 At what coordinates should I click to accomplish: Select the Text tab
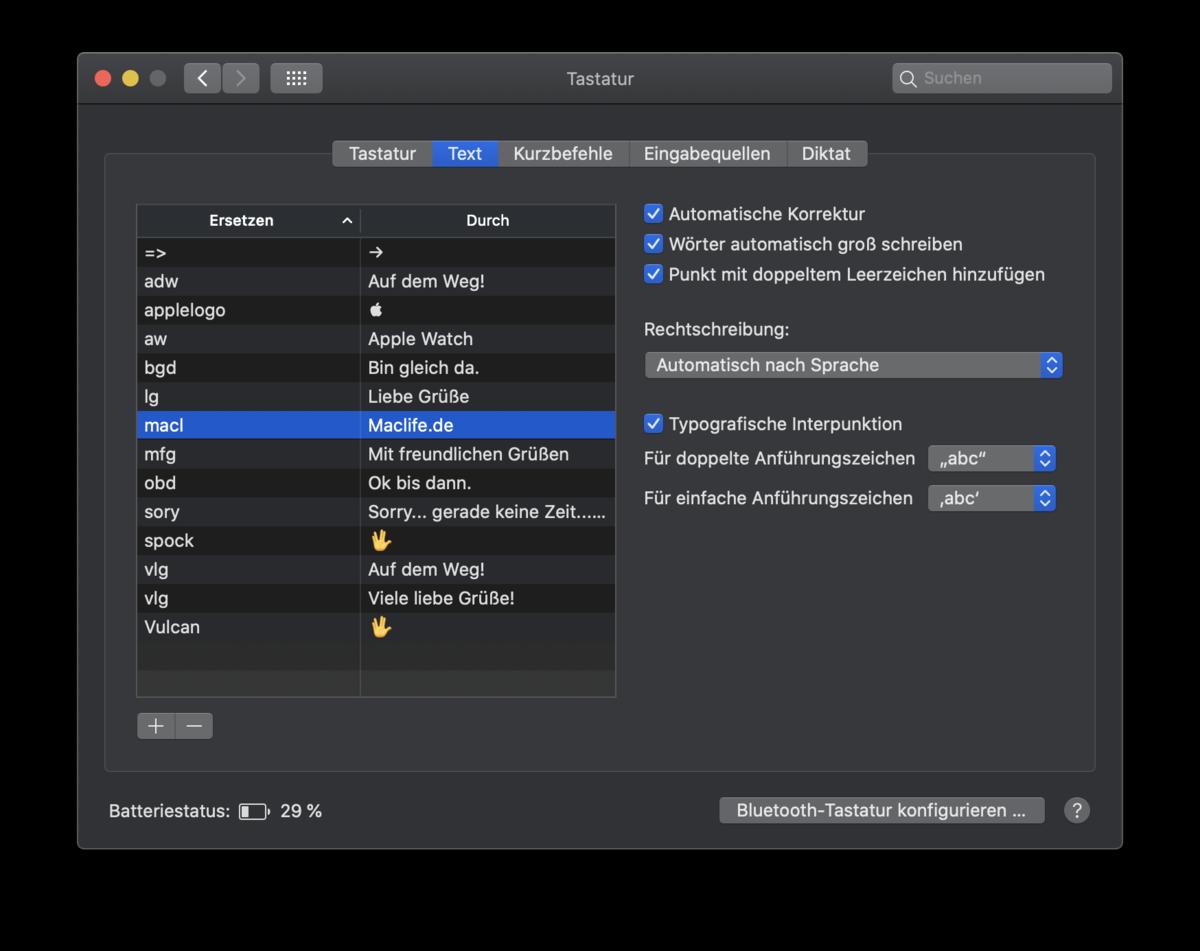[465, 153]
